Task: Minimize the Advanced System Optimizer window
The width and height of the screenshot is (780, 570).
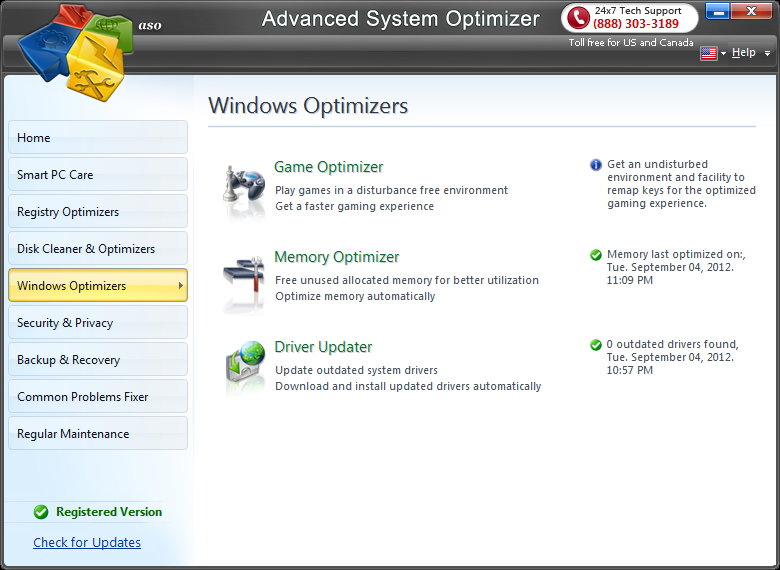Action: click(x=717, y=11)
